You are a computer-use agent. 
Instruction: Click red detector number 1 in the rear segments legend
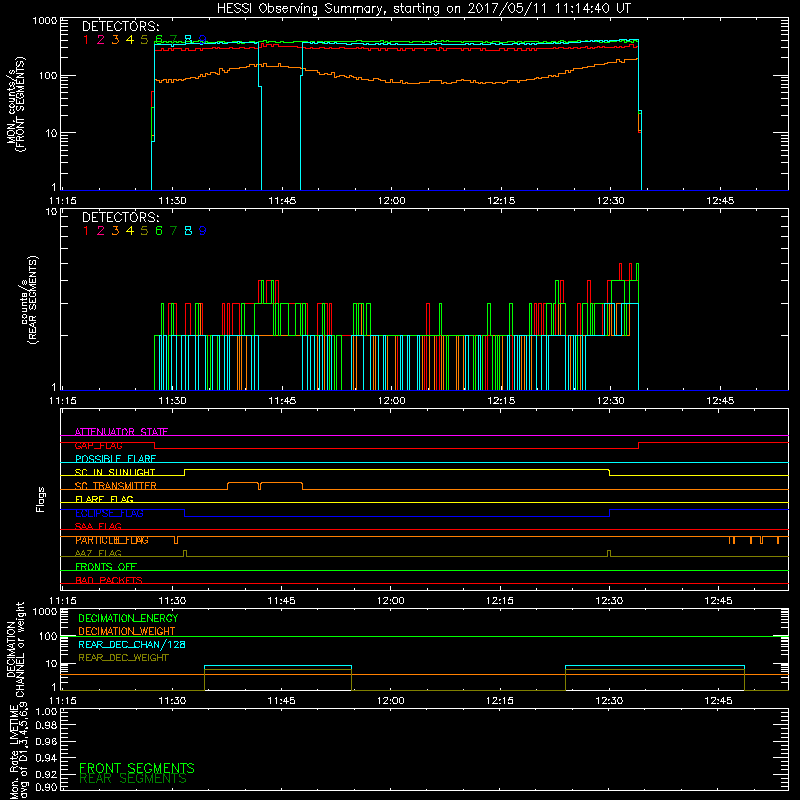(x=86, y=231)
